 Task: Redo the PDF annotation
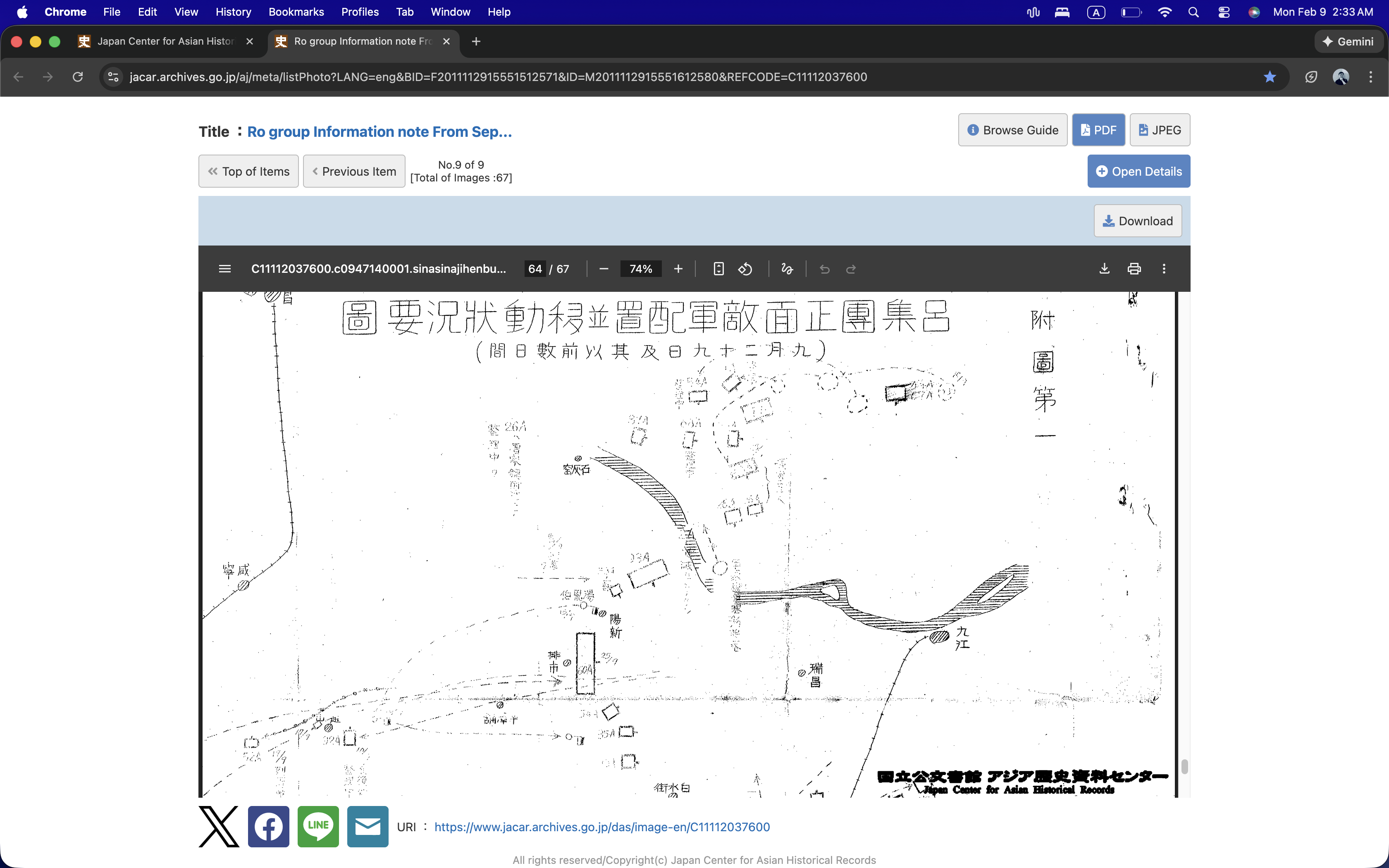pos(851,269)
